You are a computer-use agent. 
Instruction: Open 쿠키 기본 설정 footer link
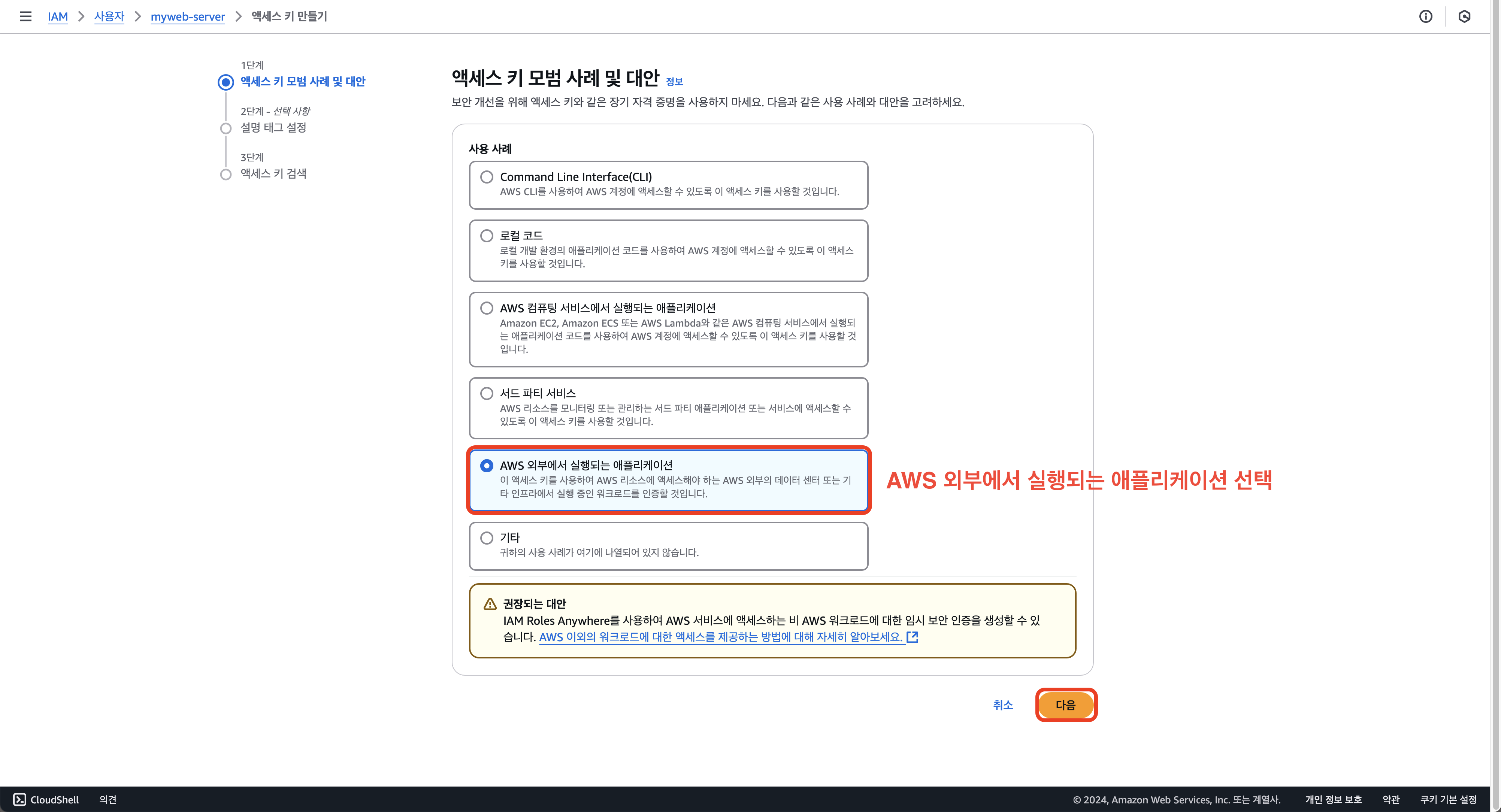pyautogui.click(x=1448, y=799)
